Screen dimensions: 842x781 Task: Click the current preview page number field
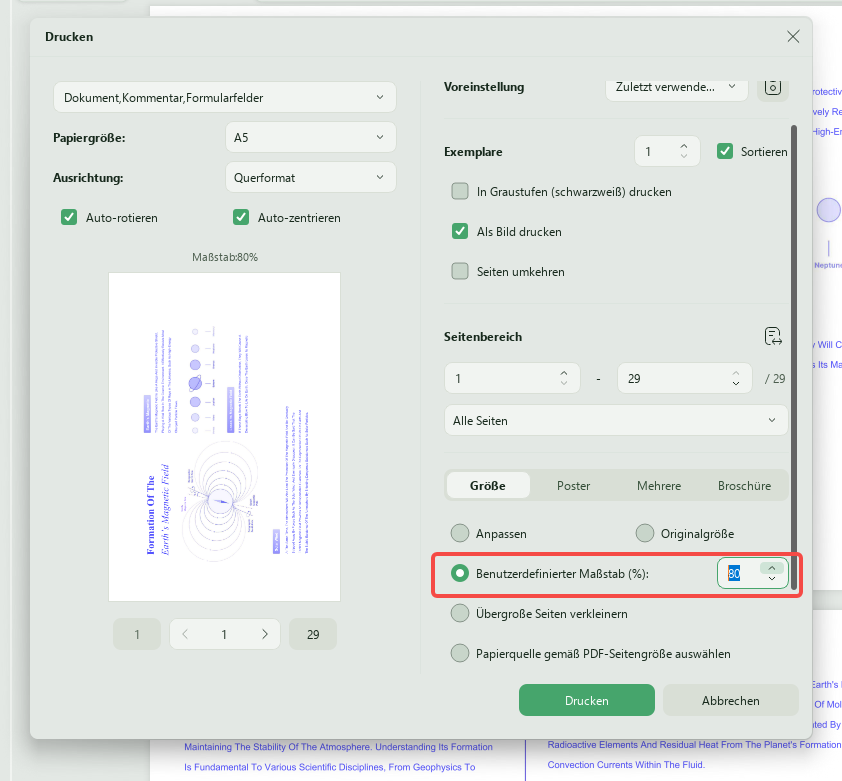tap(224, 634)
